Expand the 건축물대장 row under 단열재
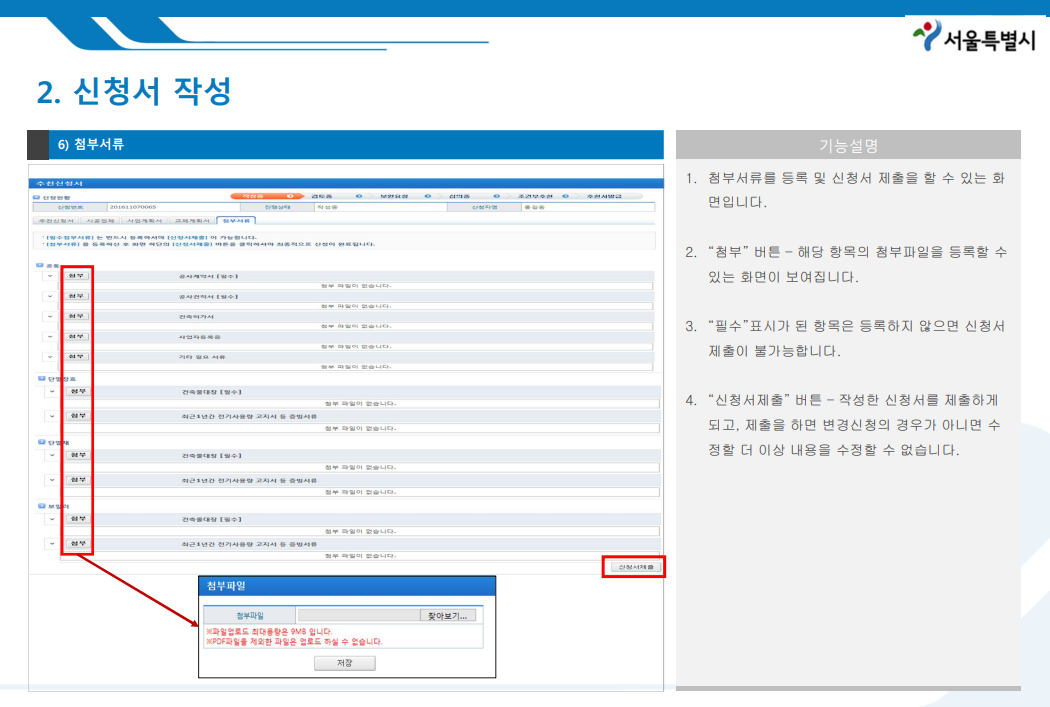 51,456
